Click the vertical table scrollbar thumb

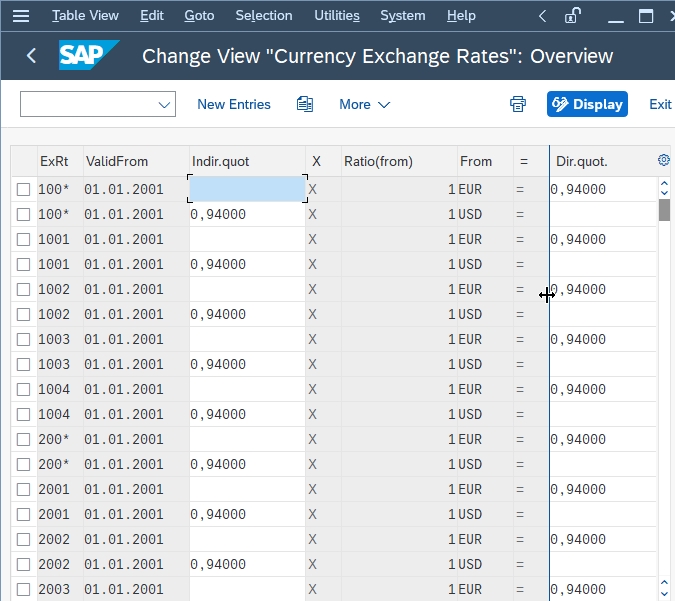[x=664, y=210]
